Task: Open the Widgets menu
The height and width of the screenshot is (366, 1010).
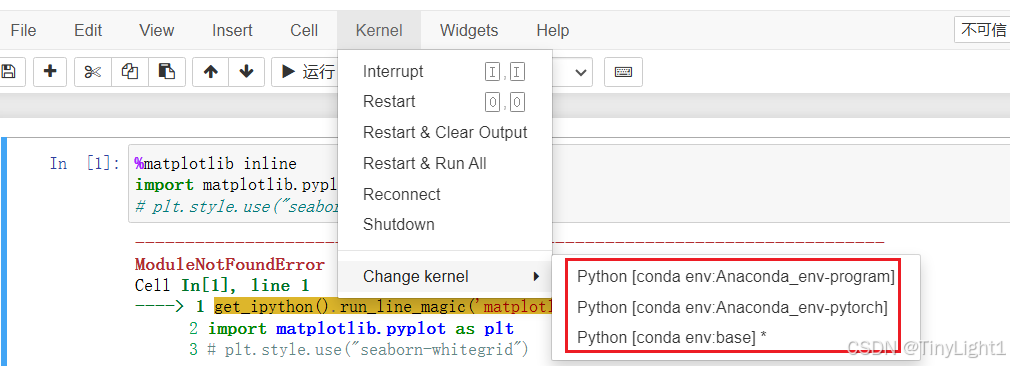Action: pyautogui.click(x=469, y=30)
